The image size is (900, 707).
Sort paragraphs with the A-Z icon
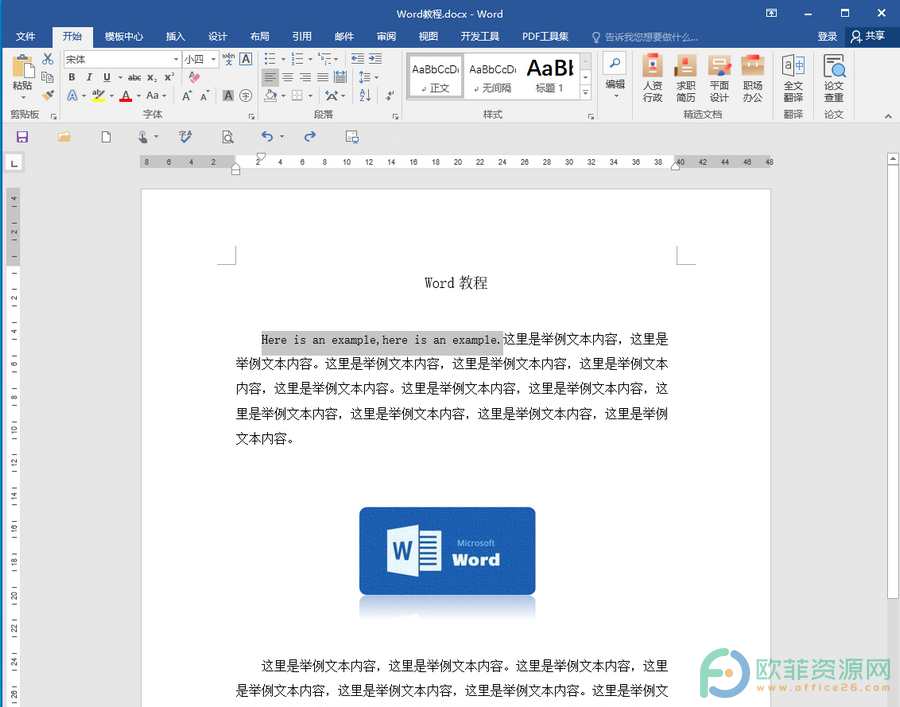point(365,96)
